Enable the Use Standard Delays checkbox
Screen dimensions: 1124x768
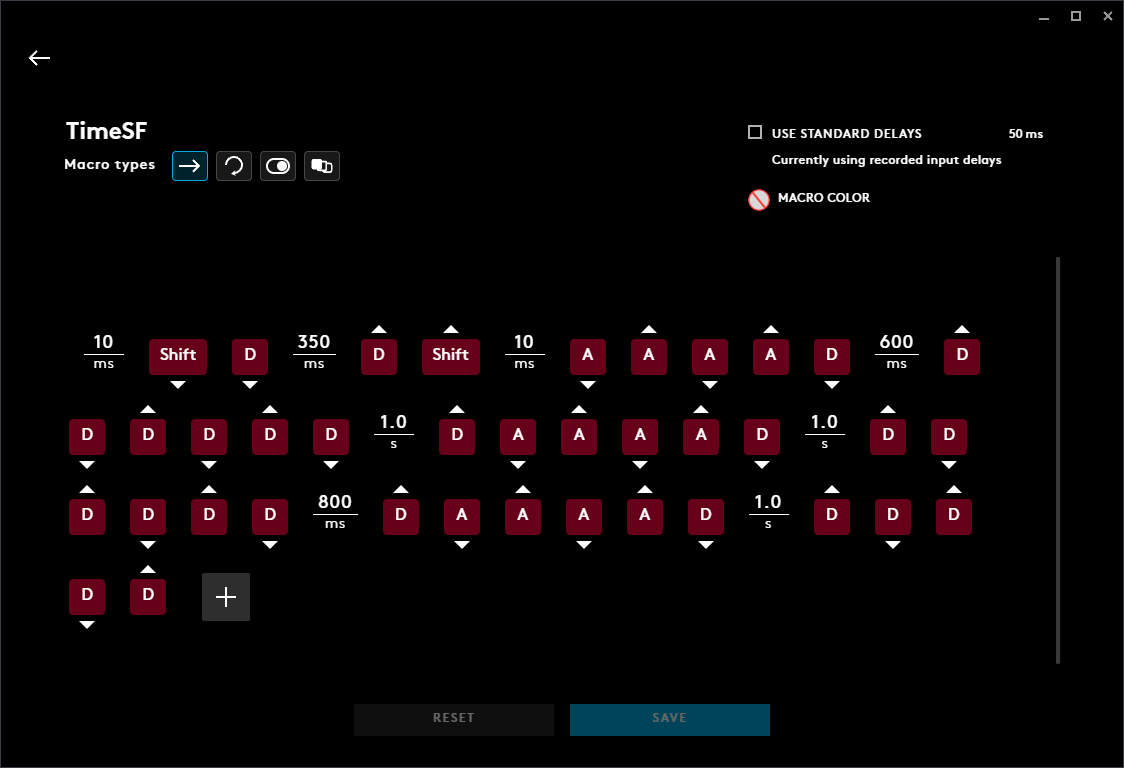coord(755,133)
